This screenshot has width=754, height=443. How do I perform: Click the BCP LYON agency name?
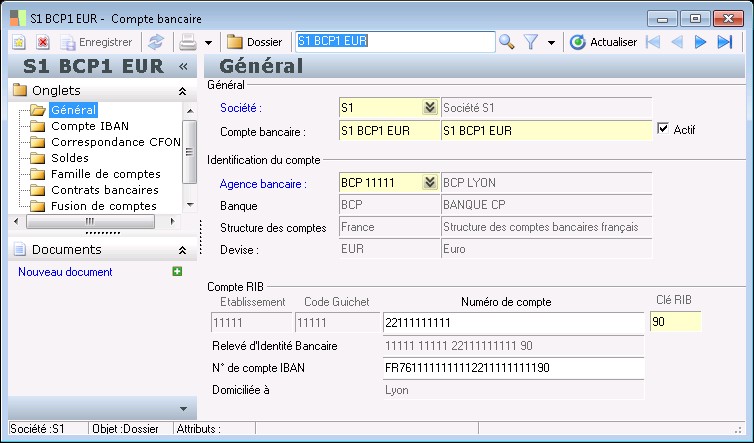(469, 183)
